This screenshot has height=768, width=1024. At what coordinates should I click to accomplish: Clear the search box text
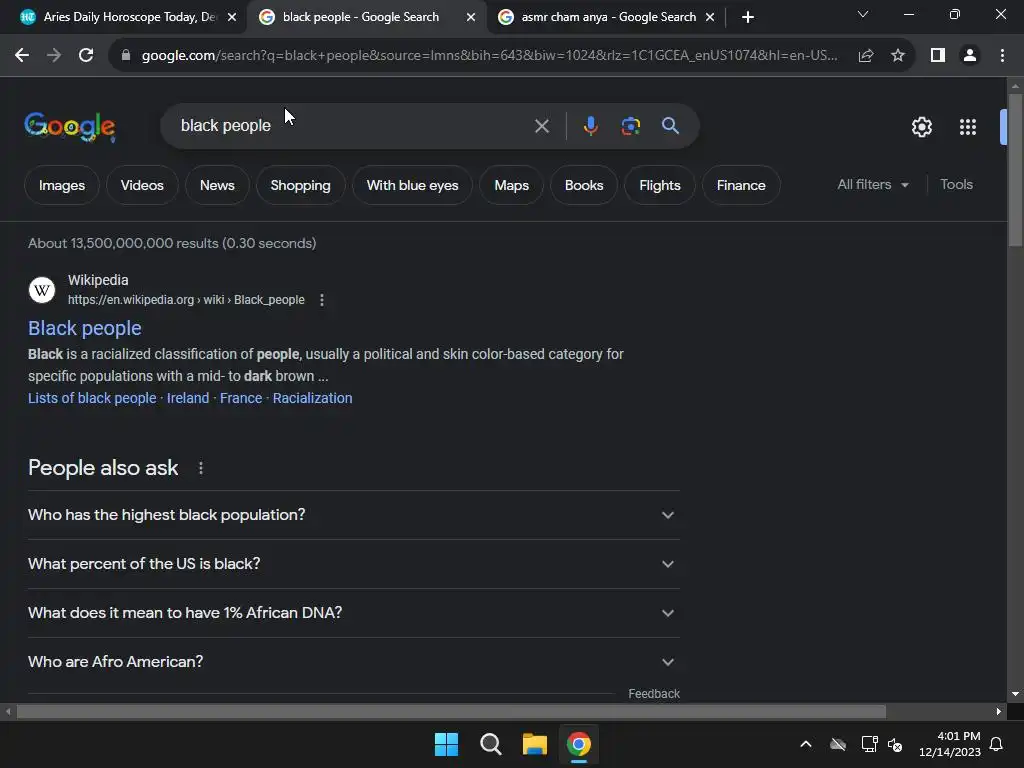[541, 126]
